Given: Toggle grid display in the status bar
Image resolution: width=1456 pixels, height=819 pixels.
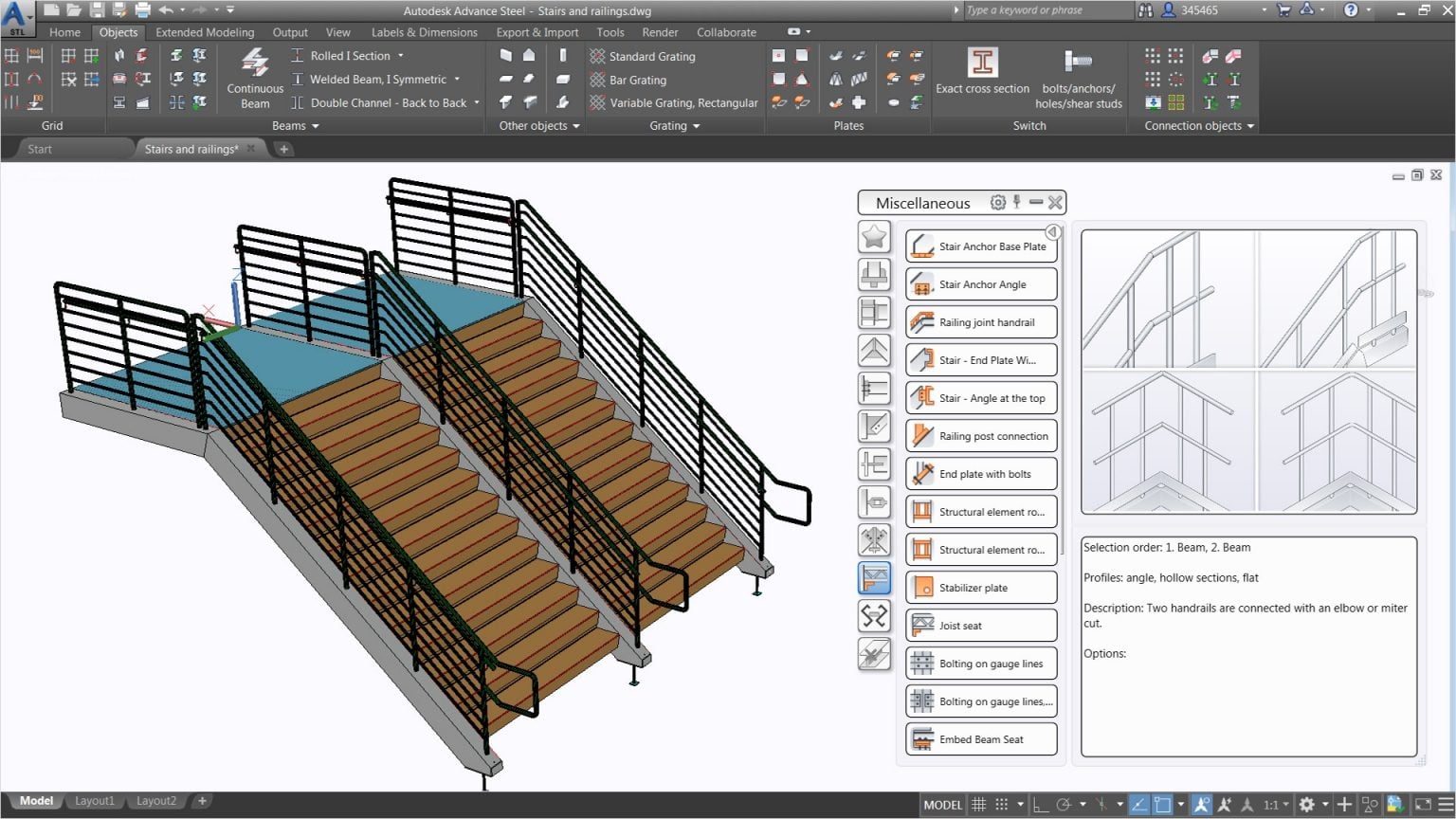Looking at the screenshot, I should click(978, 804).
